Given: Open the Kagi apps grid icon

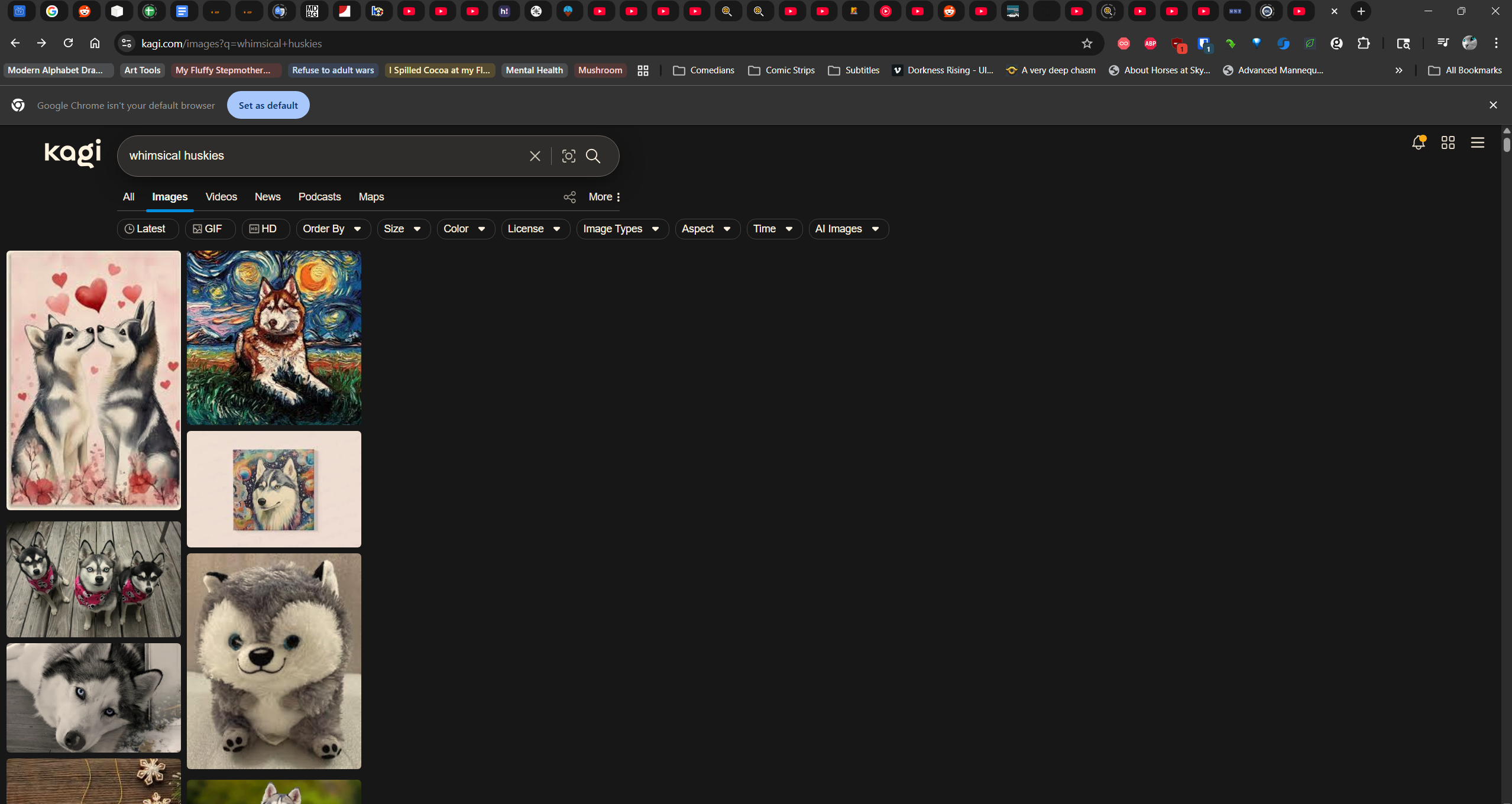Looking at the screenshot, I should pyautogui.click(x=1448, y=143).
